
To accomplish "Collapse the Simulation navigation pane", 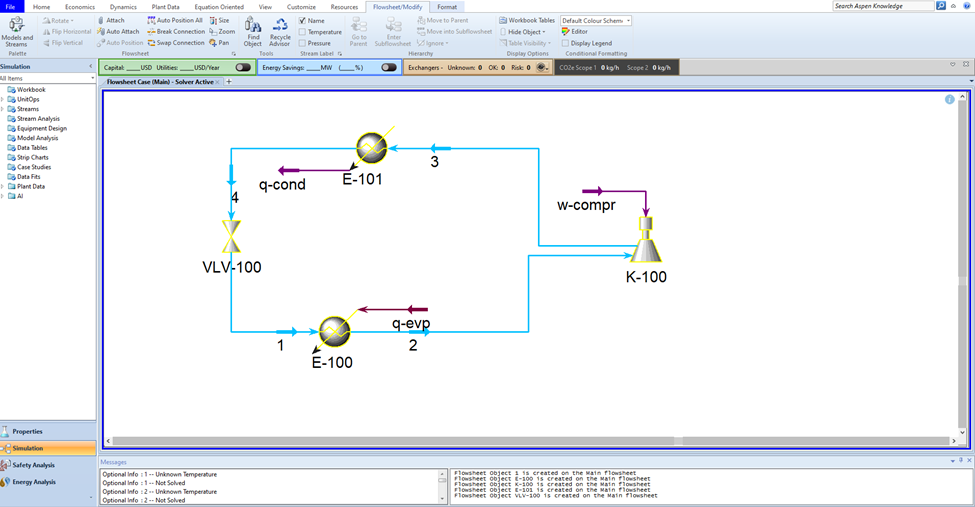I will pos(91,66).
